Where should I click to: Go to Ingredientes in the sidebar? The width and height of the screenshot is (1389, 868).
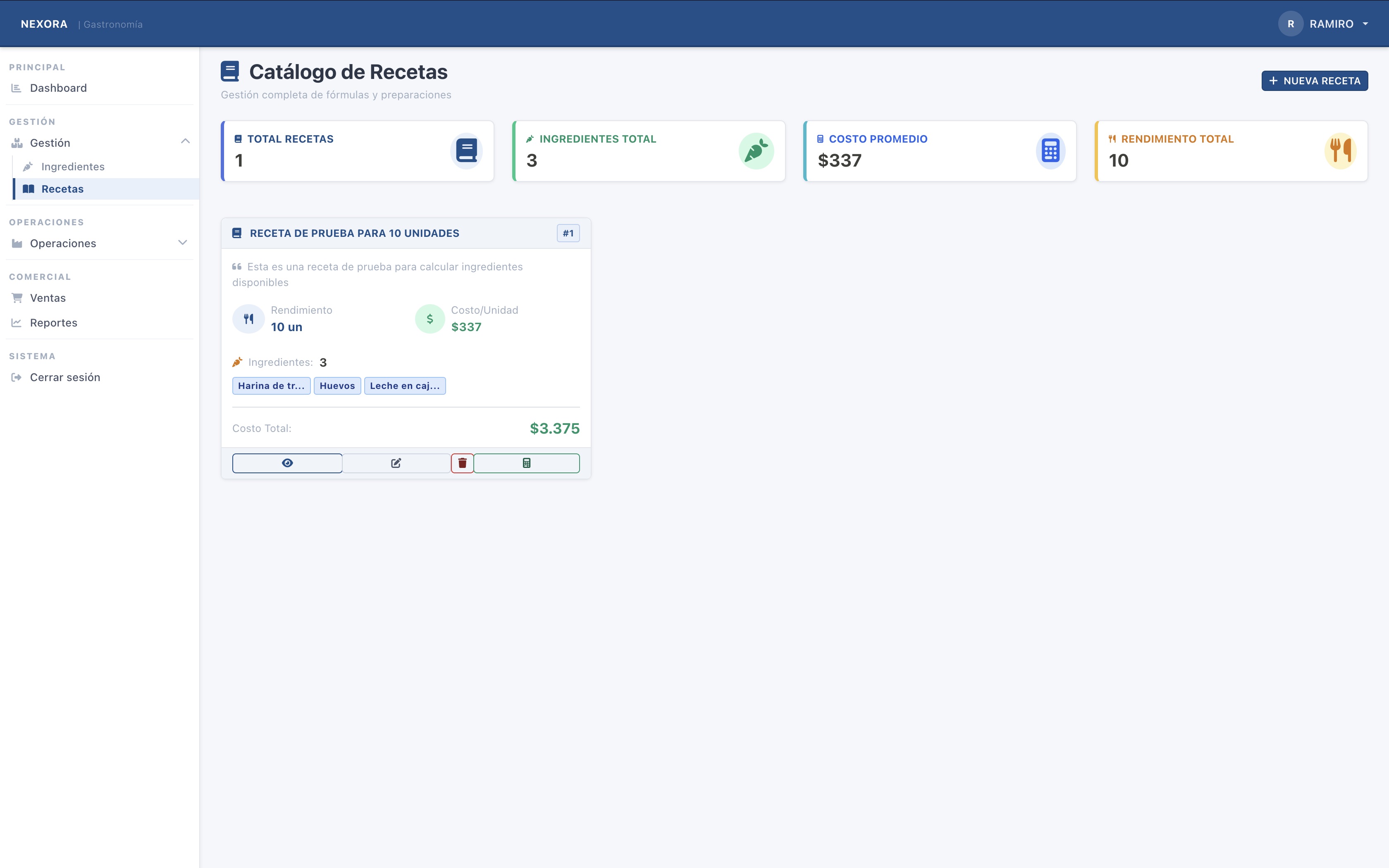coord(73,167)
